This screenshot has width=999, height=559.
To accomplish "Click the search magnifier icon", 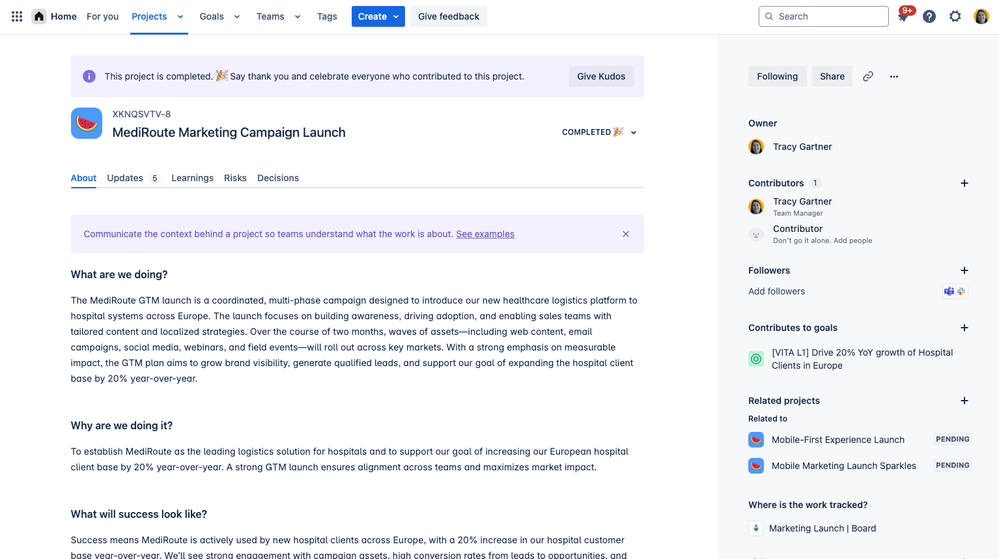I will (x=769, y=17).
